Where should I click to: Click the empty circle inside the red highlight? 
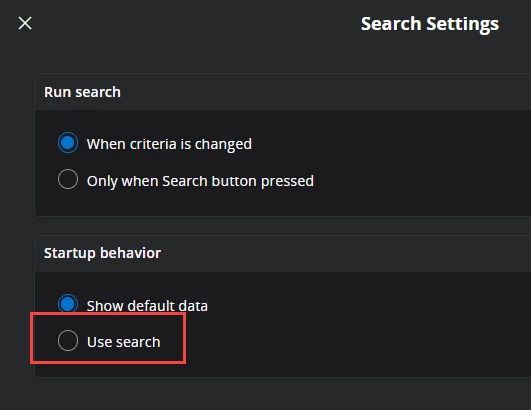click(x=68, y=341)
